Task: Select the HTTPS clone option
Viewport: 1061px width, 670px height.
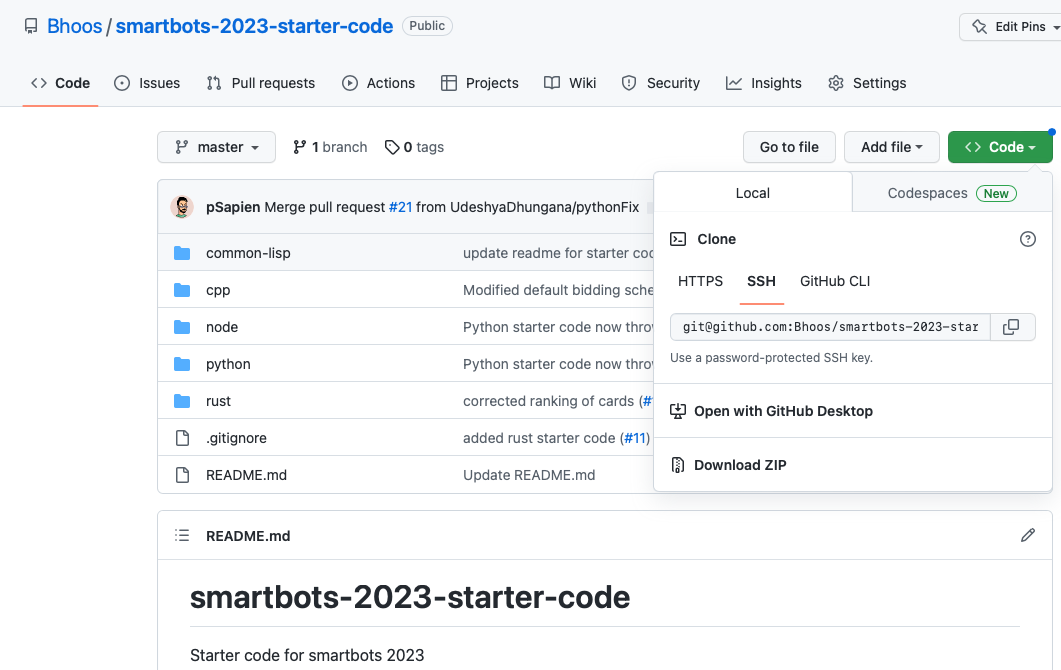Action: click(x=700, y=281)
